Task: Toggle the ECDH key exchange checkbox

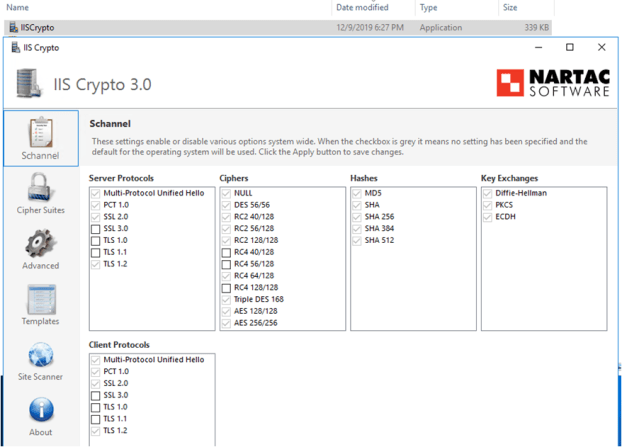Action: pyautogui.click(x=488, y=217)
